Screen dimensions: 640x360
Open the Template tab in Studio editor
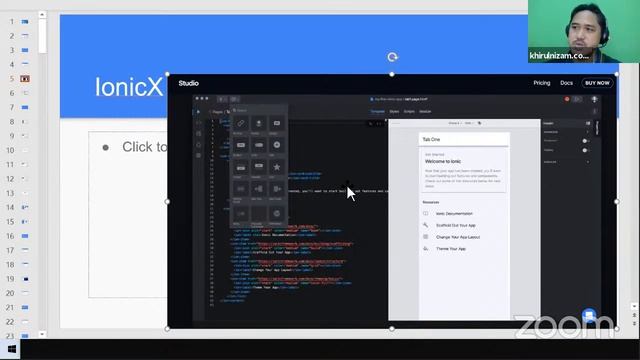378,111
